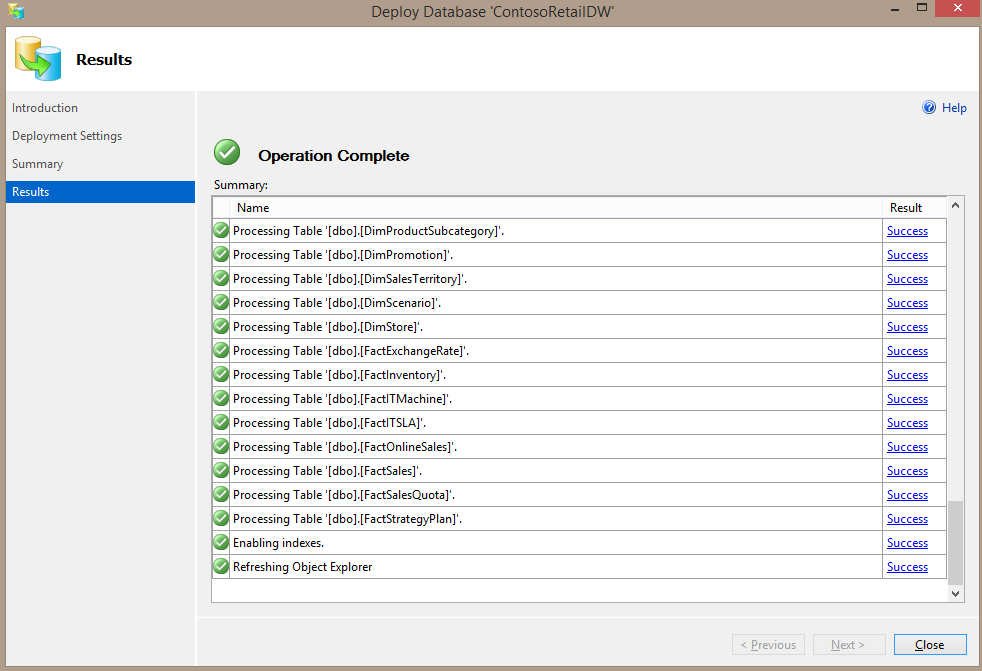The image size is (982, 671).
Task: Click status icon for FactStrategyPlan row
Action: pos(221,518)
